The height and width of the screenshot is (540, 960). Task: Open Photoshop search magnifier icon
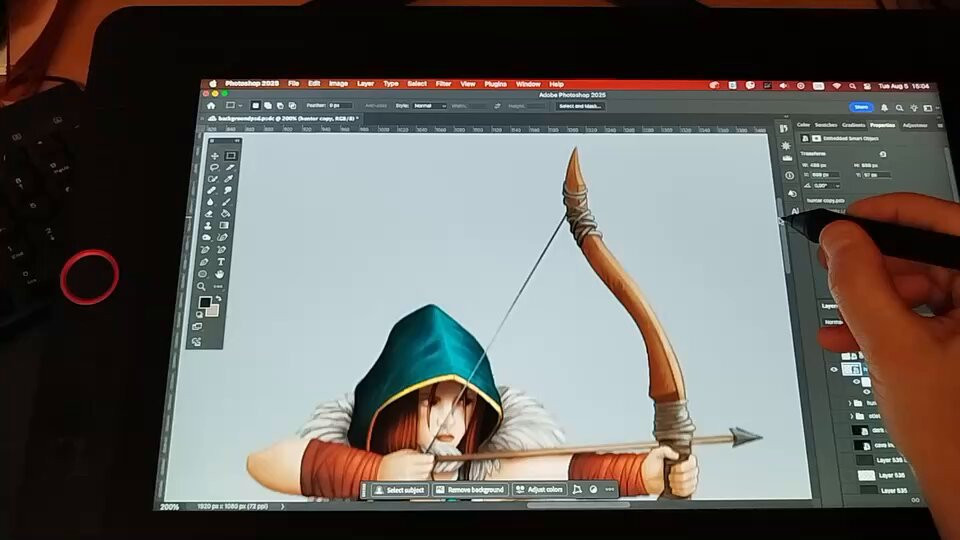pos(899,108)
